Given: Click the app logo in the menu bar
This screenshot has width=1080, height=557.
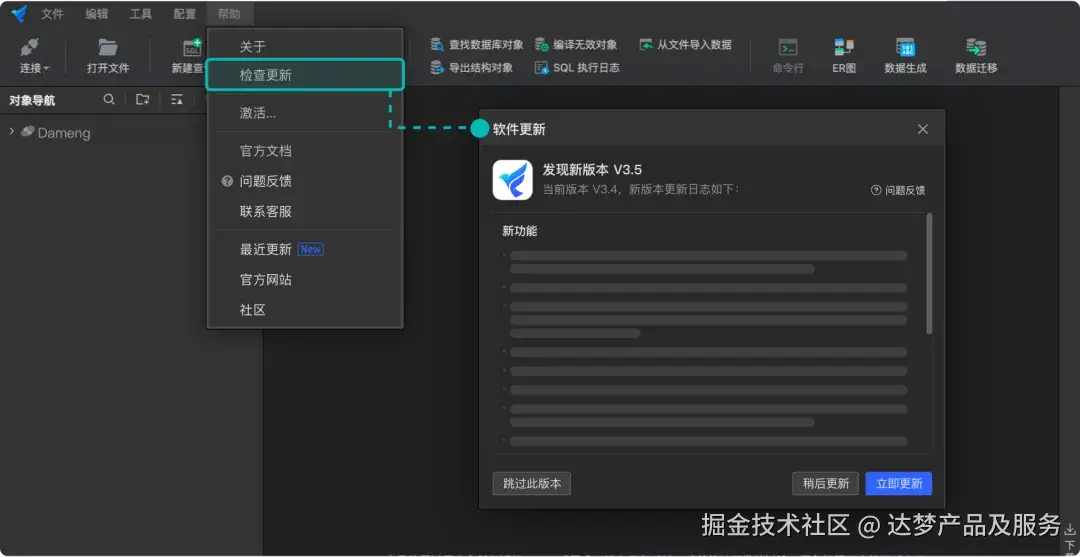Looking at the screenshot, I should tap(19, 14).
